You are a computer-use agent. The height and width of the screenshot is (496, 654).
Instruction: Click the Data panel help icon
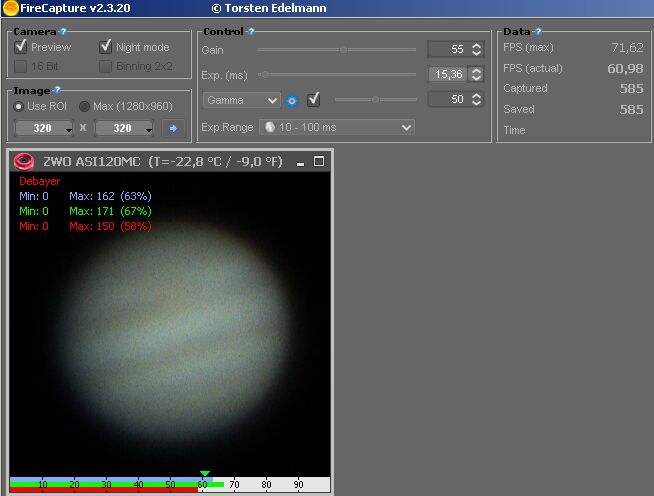[538, 32]
